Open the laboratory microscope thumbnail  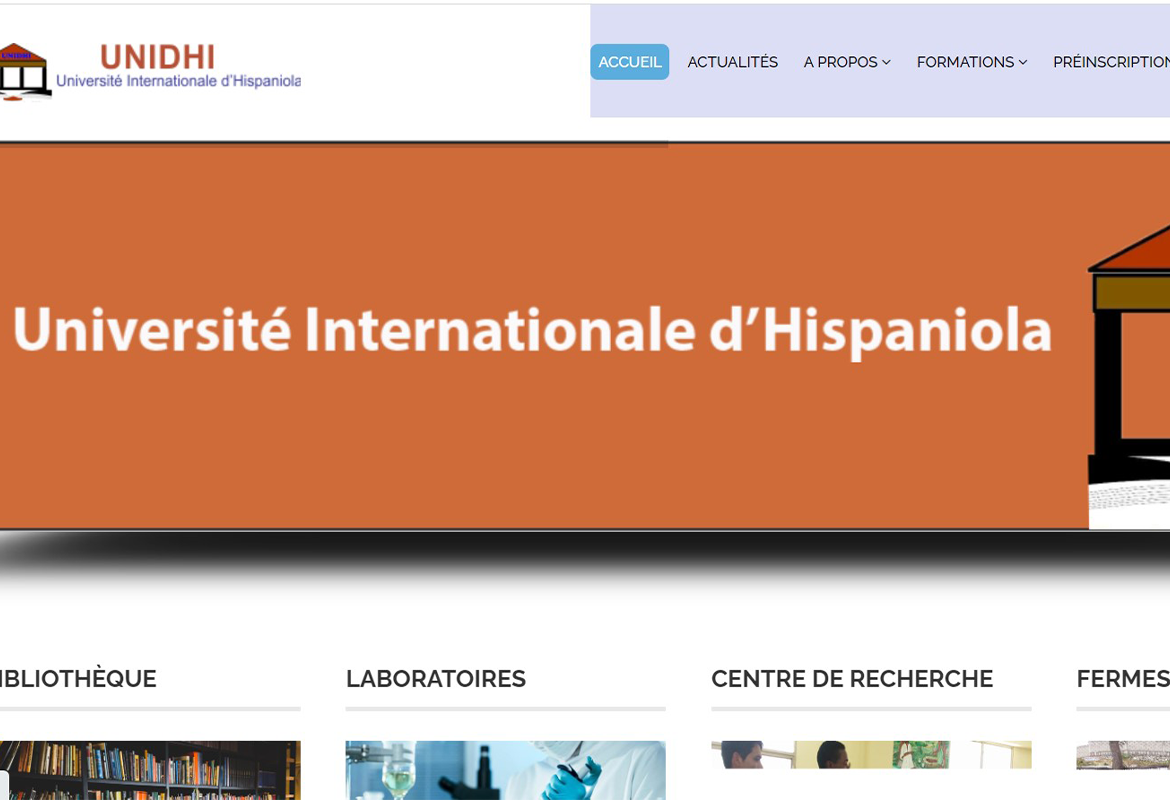point(505,770)
